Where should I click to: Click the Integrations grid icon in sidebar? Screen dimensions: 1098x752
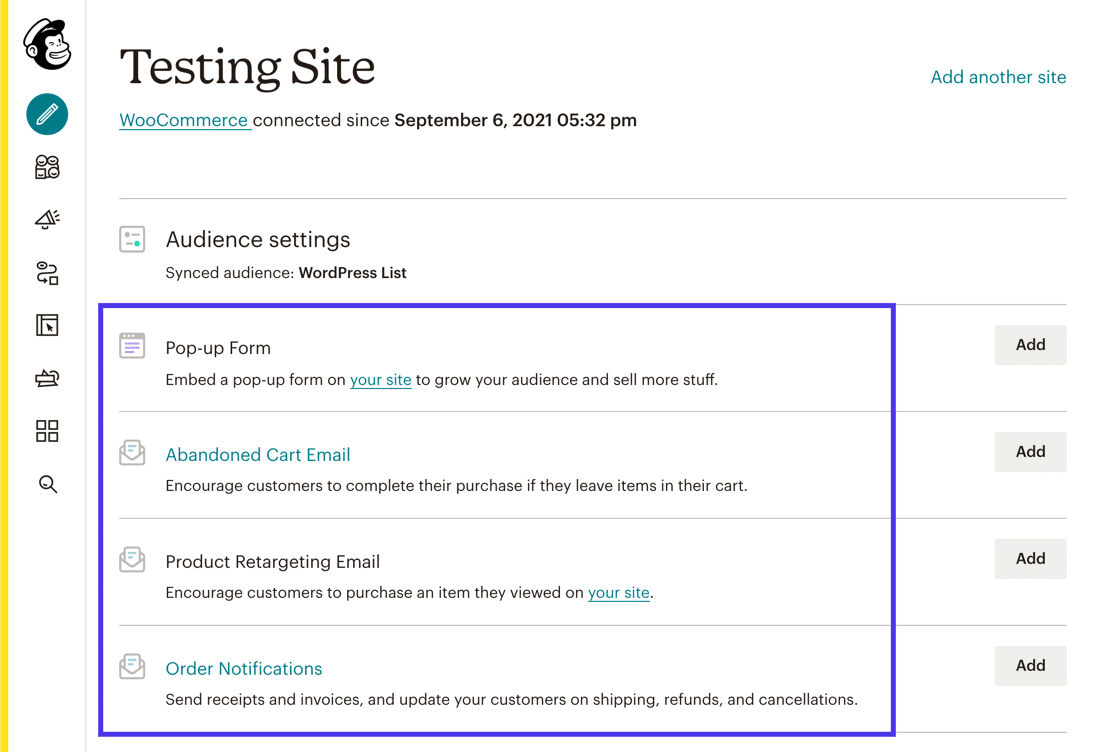pyautogui.click(x=46, y=431)
